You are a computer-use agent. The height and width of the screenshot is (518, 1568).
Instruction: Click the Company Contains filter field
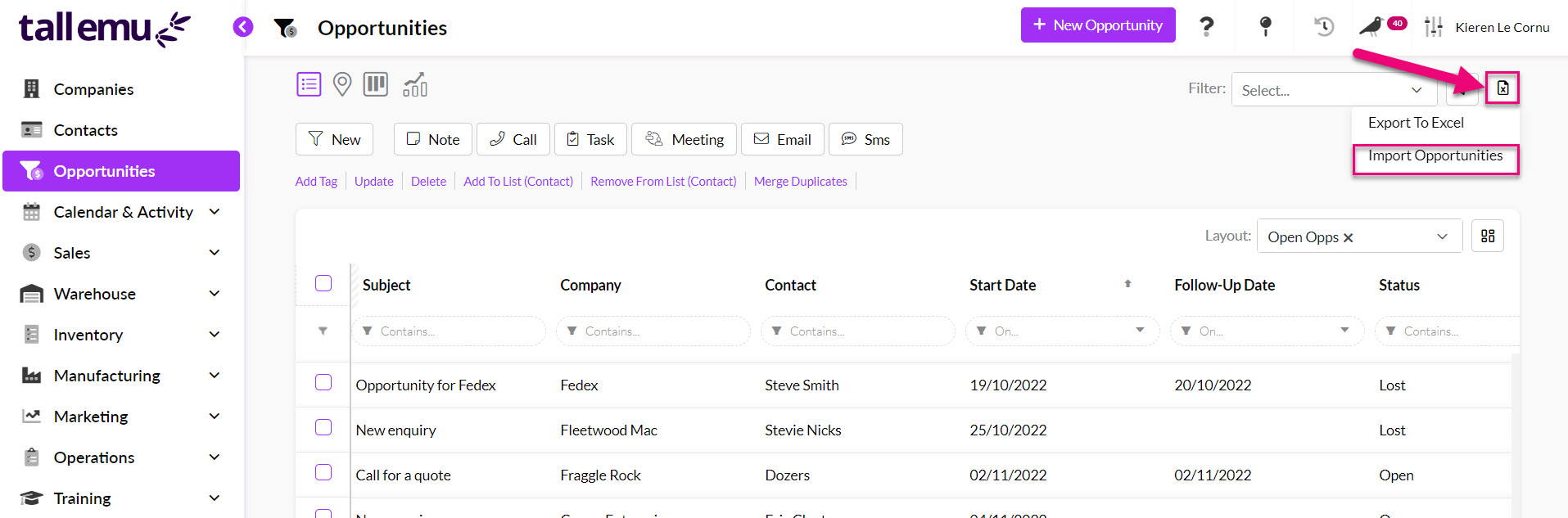pos(653,331)
